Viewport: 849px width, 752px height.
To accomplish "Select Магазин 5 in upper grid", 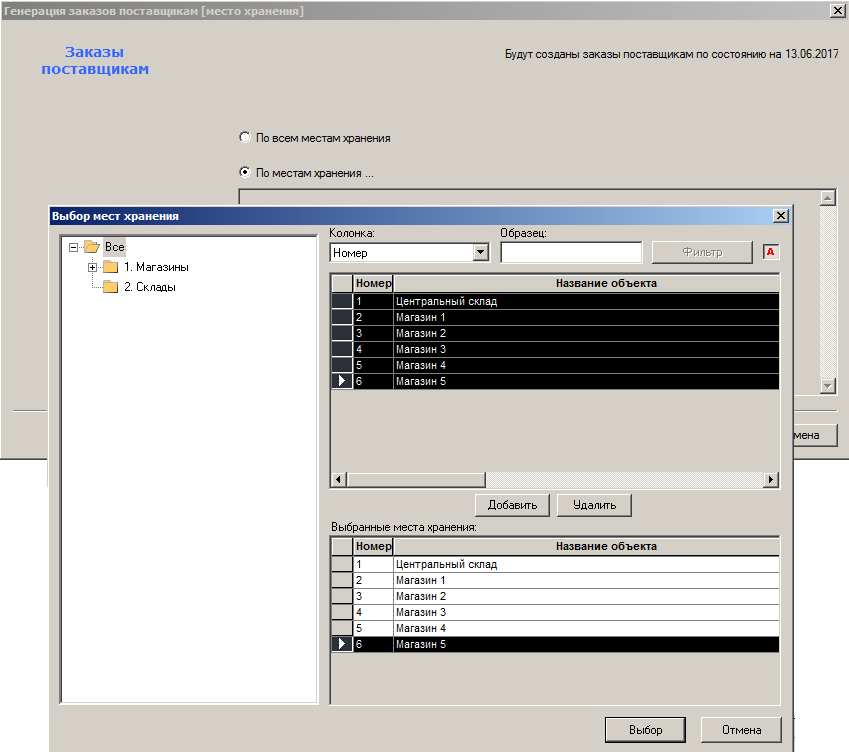I will coord(586,381).
